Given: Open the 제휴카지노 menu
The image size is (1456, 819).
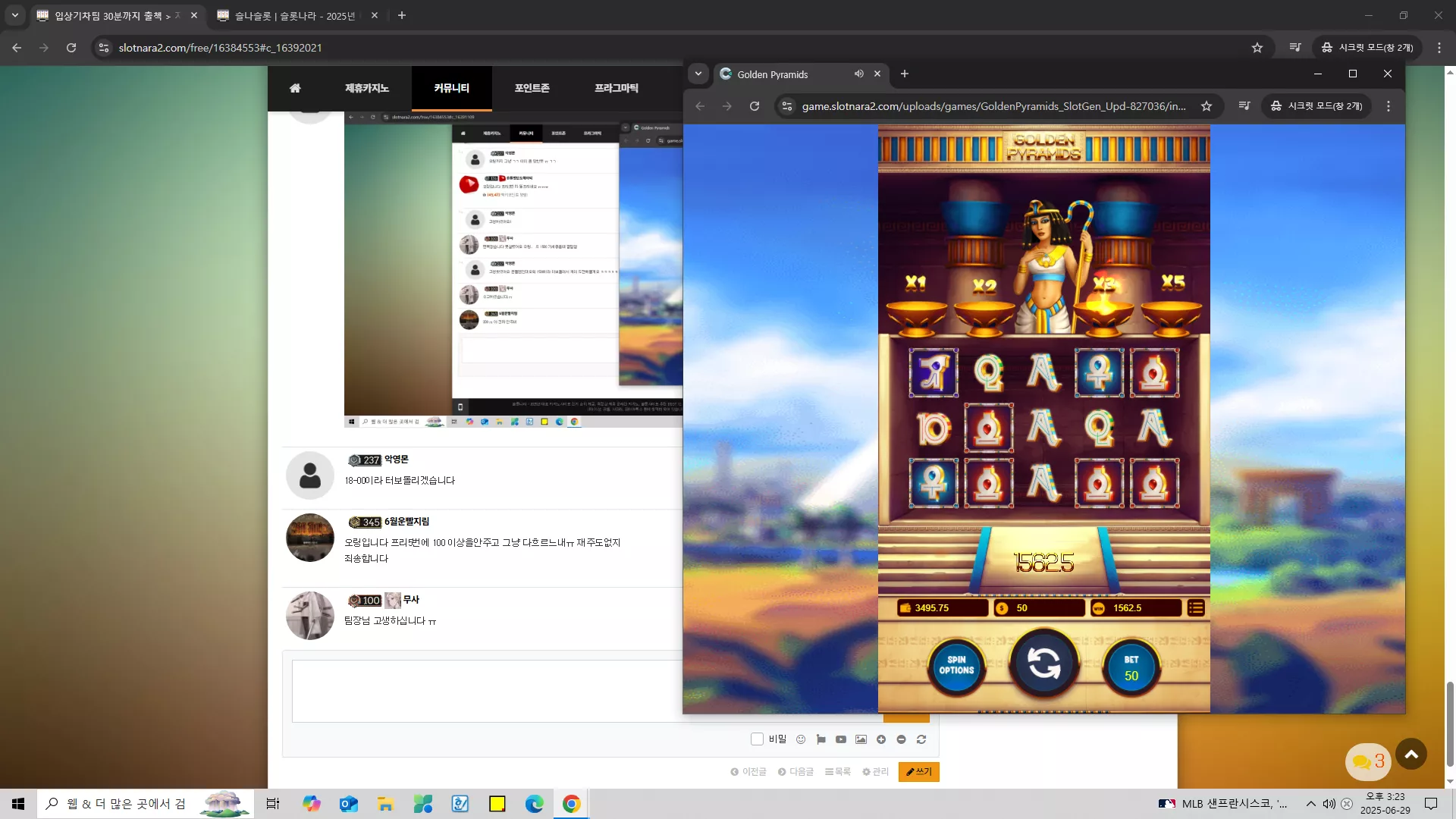Looking at the screenshot, I should tap(367, 88).
